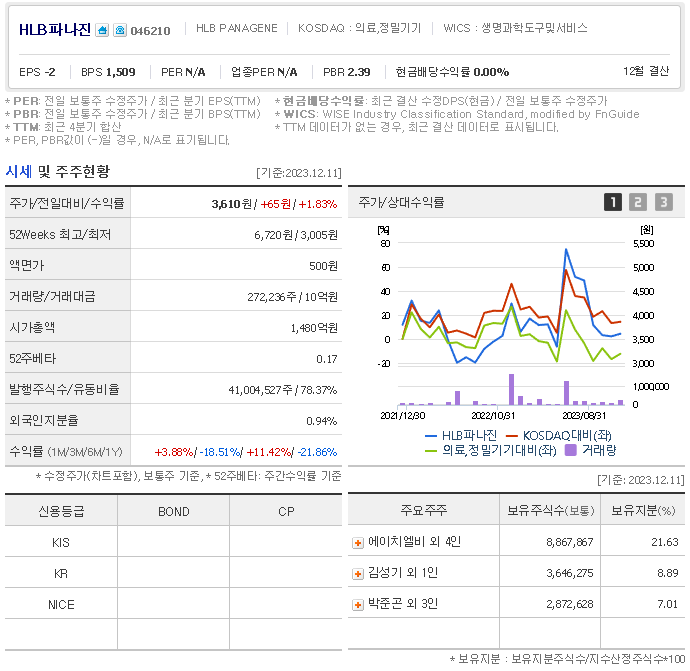
Task: Click the WICS : 생명과학도구및서비스 label
Action: [x=515, y=28]
